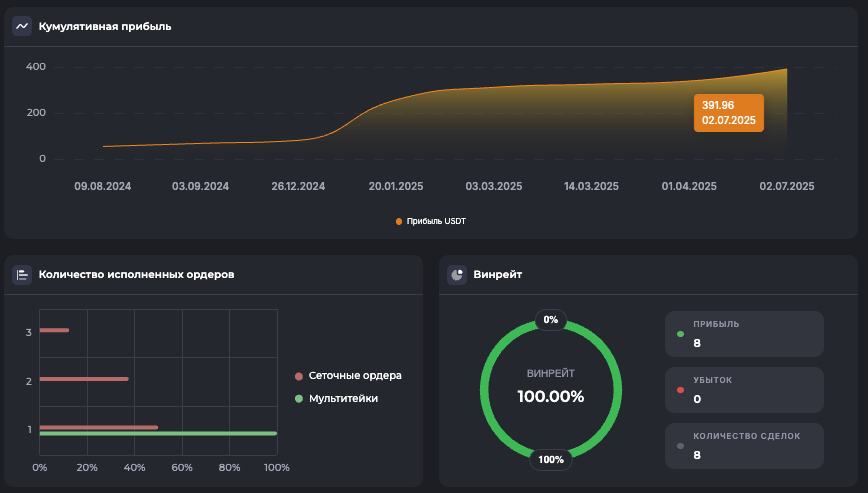Click the 100% badge on winrate ring
The image size is (868, 493).
click(x=550, y=460)
